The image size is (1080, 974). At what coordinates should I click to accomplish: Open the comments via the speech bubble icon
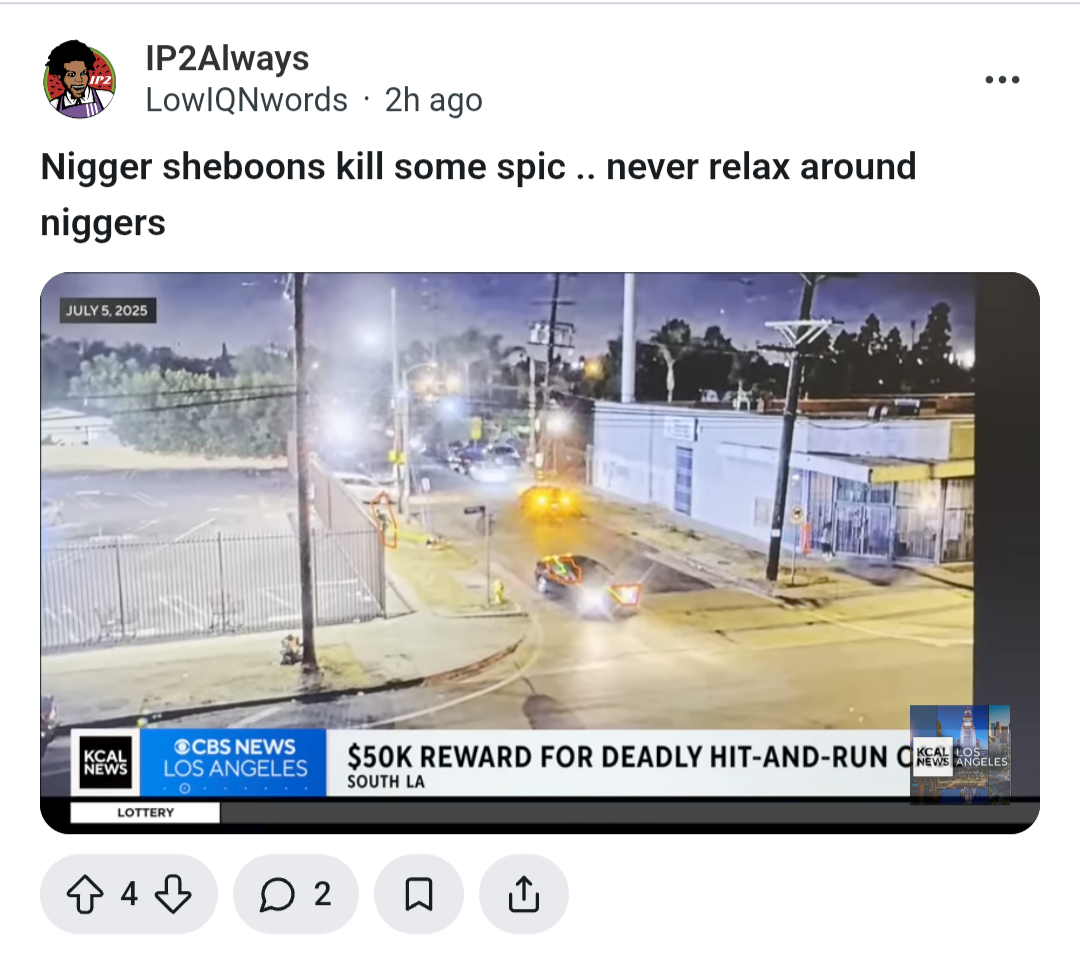[278, 894]
